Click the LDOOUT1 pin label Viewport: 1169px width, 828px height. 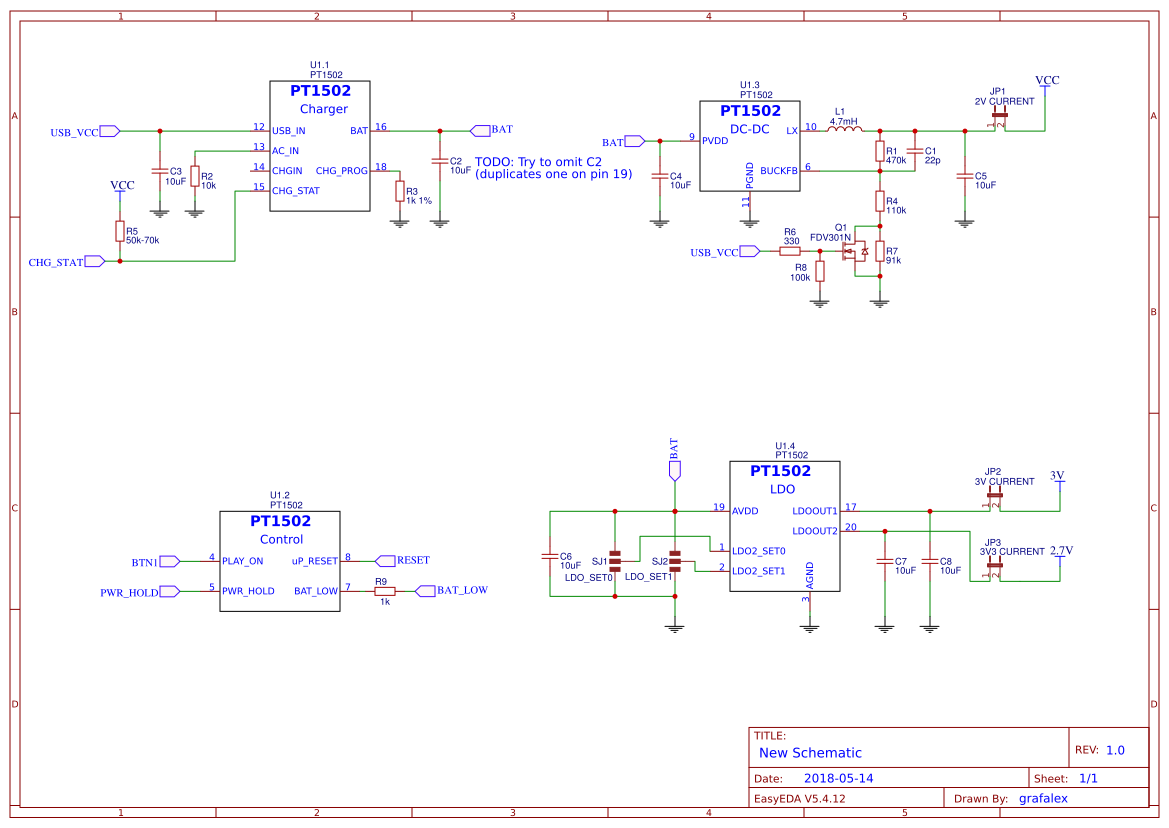tap(815, 511)
